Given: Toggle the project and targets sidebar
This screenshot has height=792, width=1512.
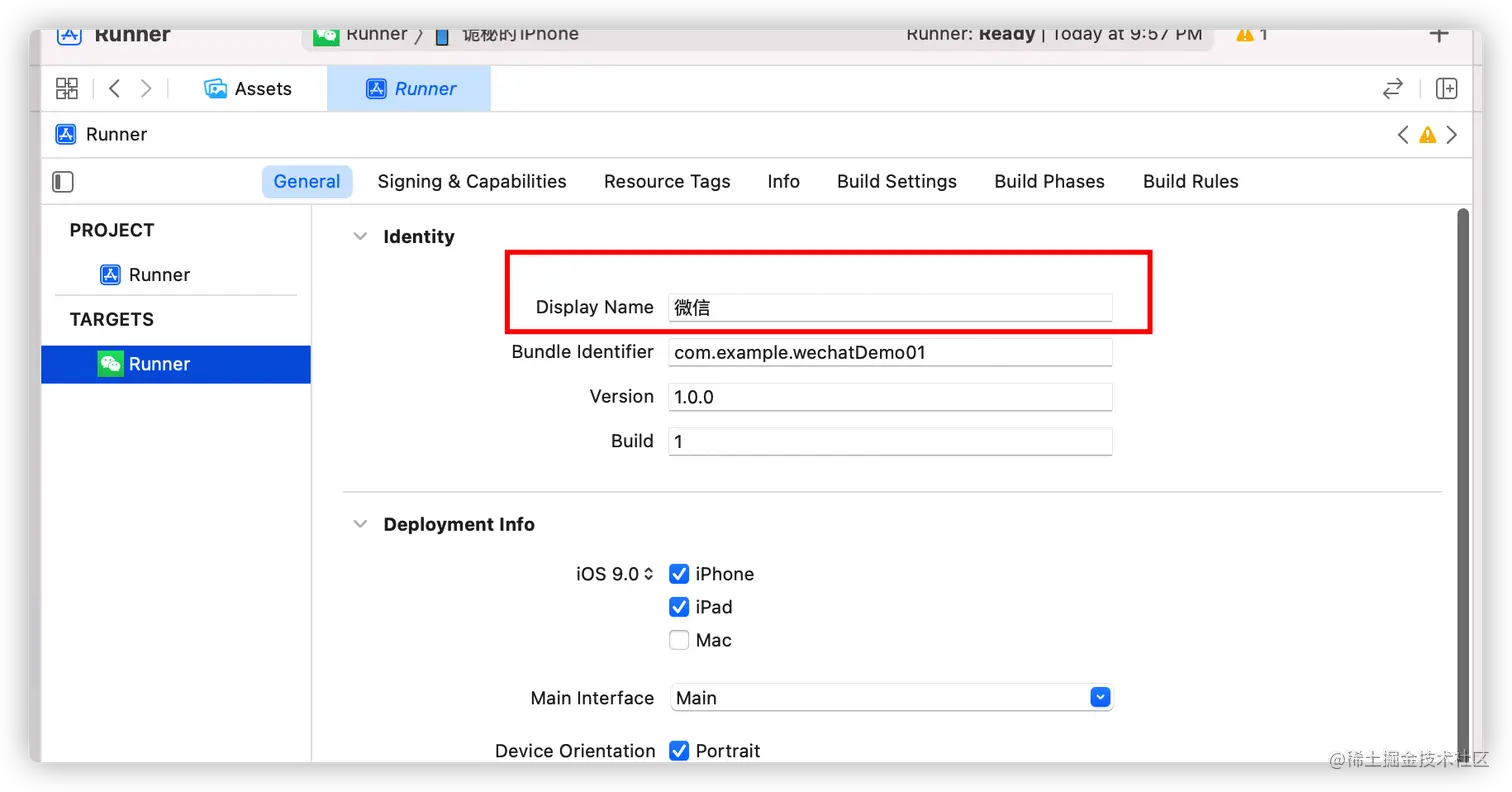Looking at the screenshot, I should pos(63,181).
